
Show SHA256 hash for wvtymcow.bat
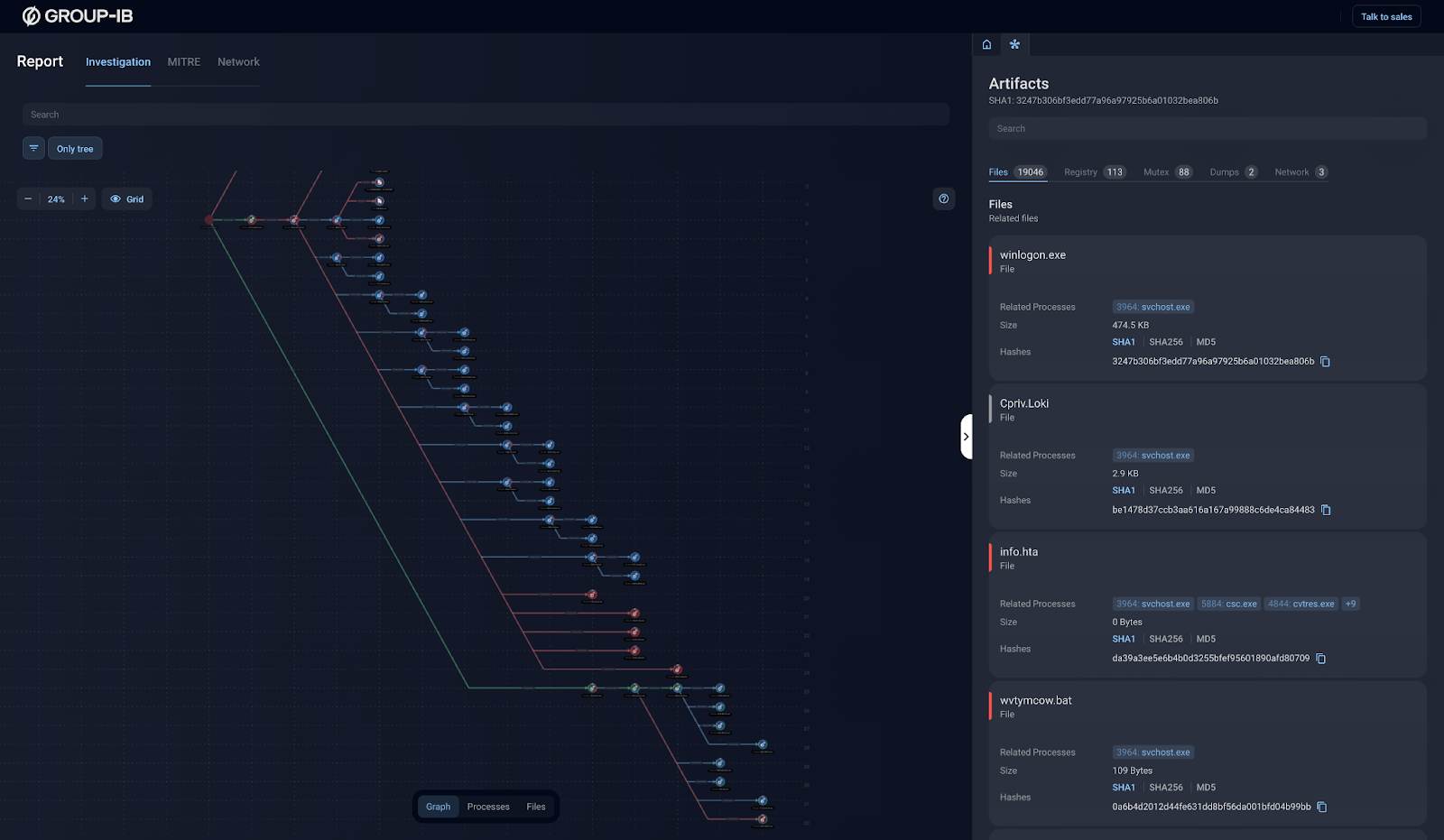pos(1166,787)
